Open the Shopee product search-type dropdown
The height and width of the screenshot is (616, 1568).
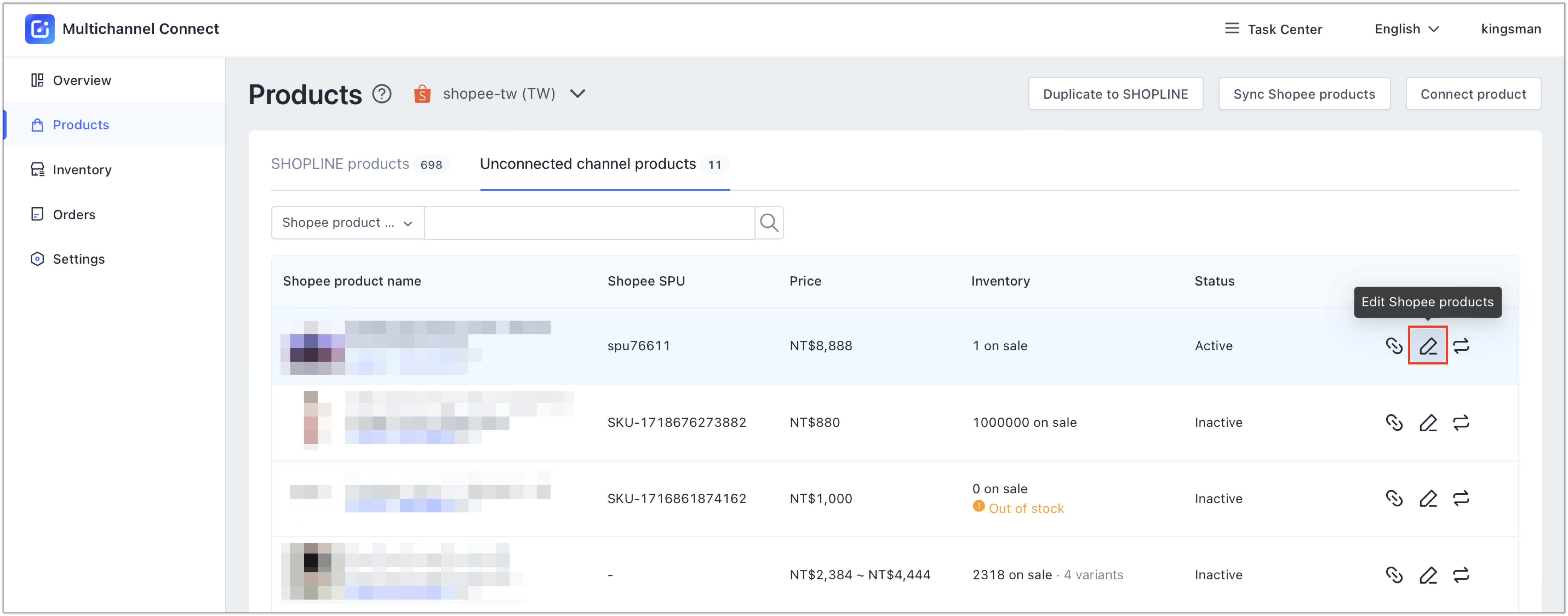[348, 223]
